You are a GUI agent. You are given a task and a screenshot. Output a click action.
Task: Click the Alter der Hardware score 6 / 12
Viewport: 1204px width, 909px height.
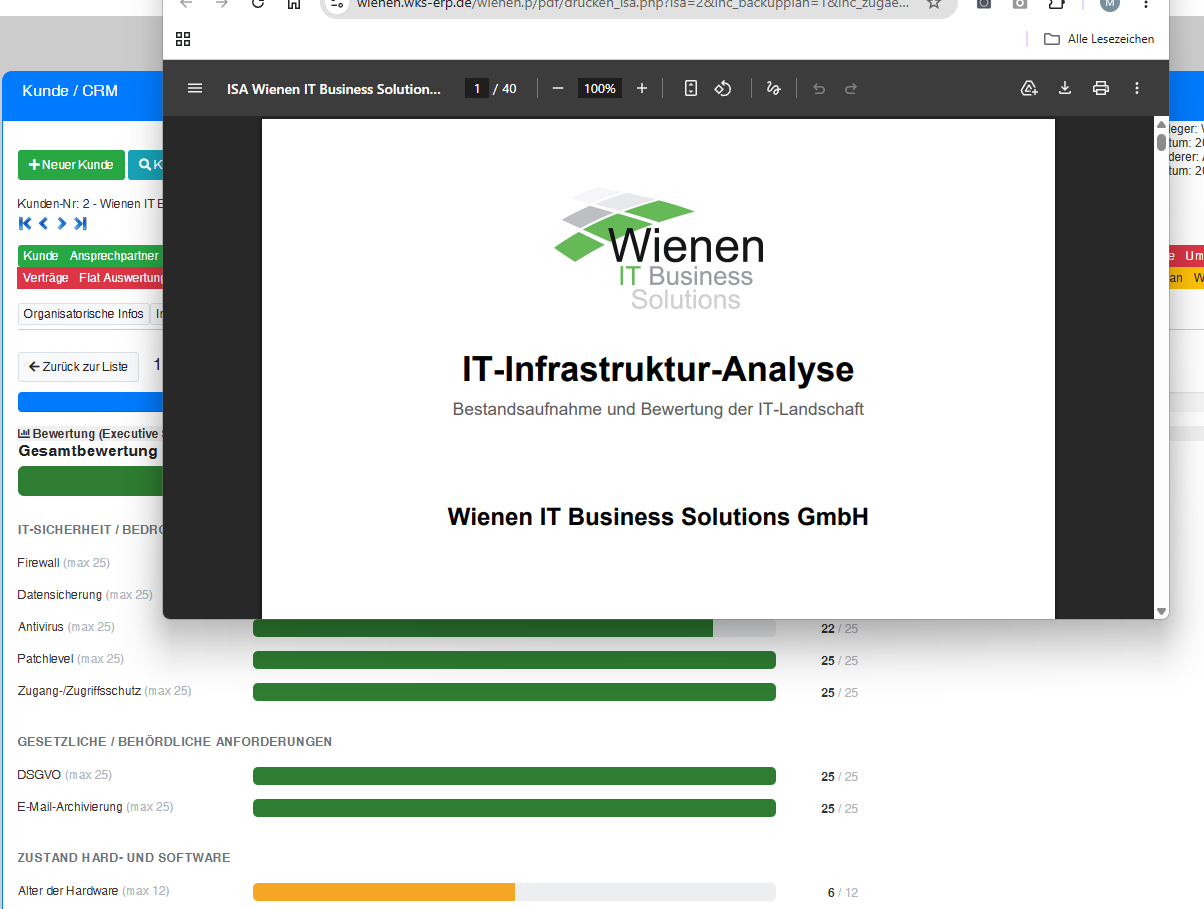842,893
